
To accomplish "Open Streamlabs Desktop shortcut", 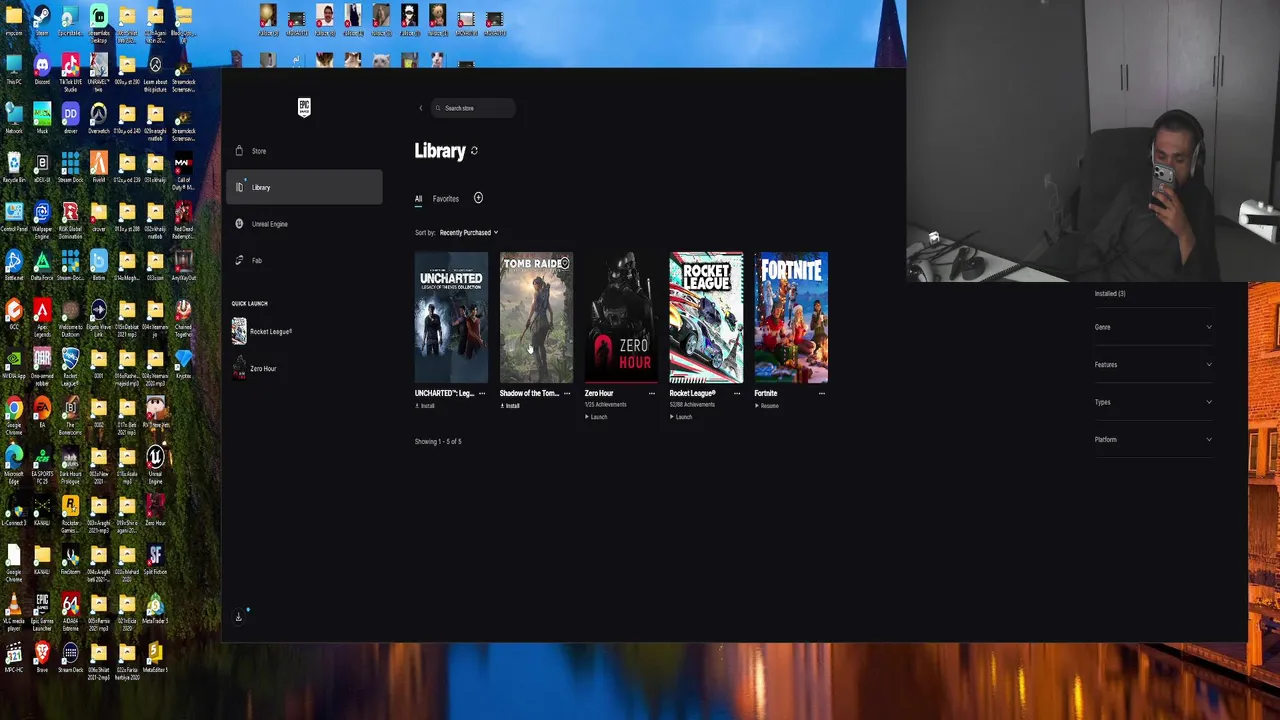I will click(x=98, y=23).
